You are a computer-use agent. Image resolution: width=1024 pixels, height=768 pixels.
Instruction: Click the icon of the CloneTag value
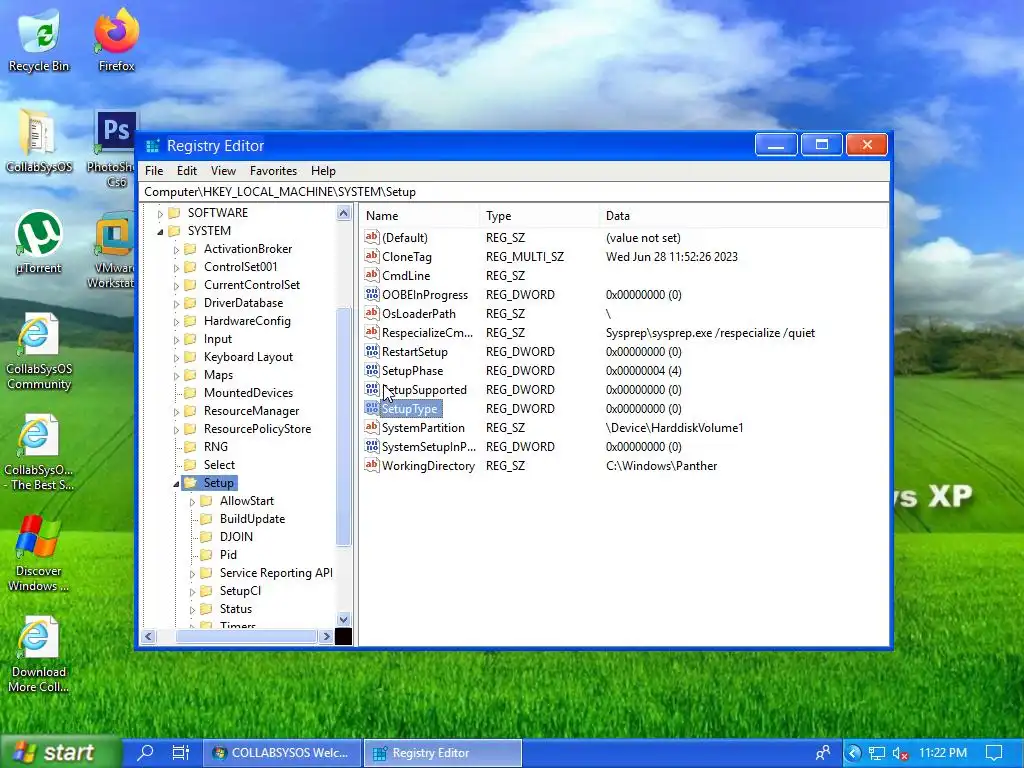pos(372,256)
